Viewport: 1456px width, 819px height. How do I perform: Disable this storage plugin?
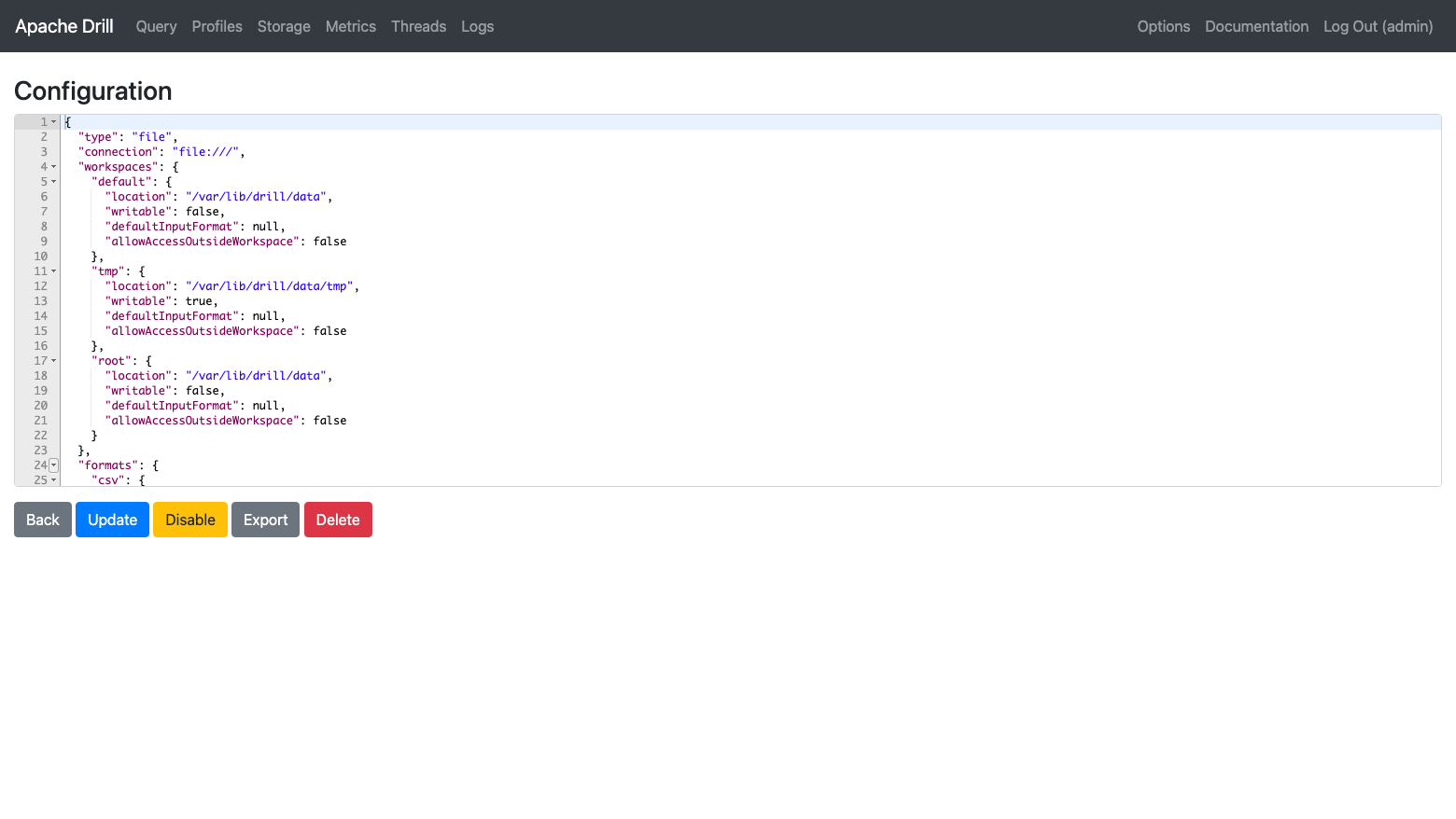(x=190, y=520)
